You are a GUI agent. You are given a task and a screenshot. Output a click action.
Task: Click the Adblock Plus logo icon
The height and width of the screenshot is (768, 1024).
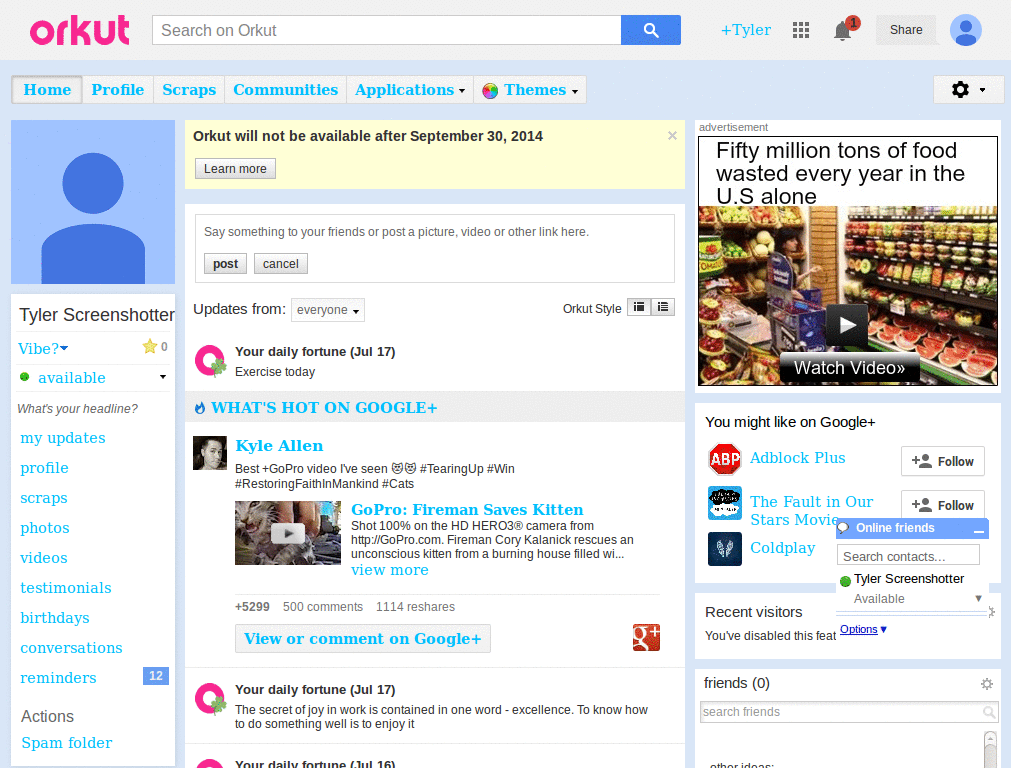pos(725,459)
